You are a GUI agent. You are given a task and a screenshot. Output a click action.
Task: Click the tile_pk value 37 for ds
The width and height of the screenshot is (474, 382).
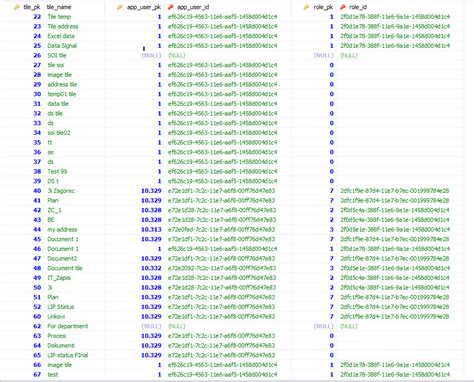[37, 162]
